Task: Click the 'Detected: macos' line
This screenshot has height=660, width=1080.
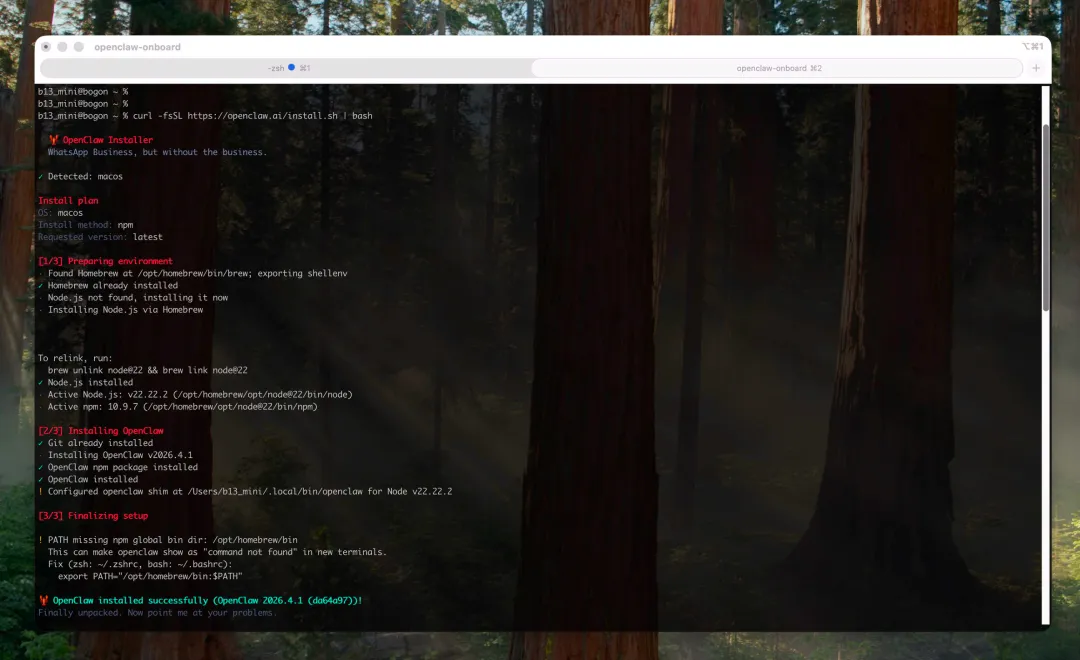Action: pos(81,176)
